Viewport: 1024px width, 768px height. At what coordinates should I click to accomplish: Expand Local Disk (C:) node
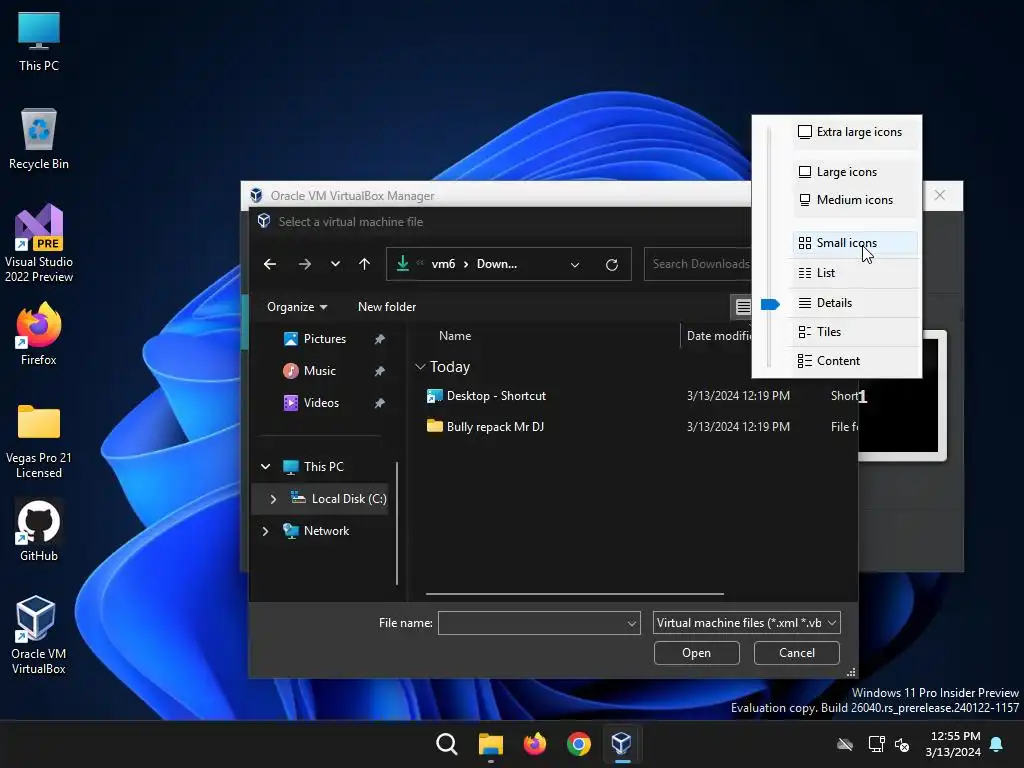tap(273, 499)
